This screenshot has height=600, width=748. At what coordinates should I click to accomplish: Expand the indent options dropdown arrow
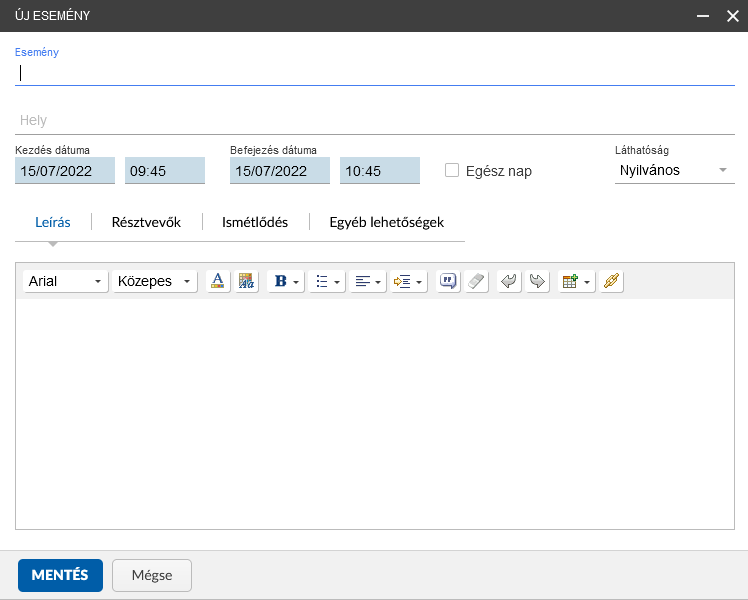(x=419, y=282)
